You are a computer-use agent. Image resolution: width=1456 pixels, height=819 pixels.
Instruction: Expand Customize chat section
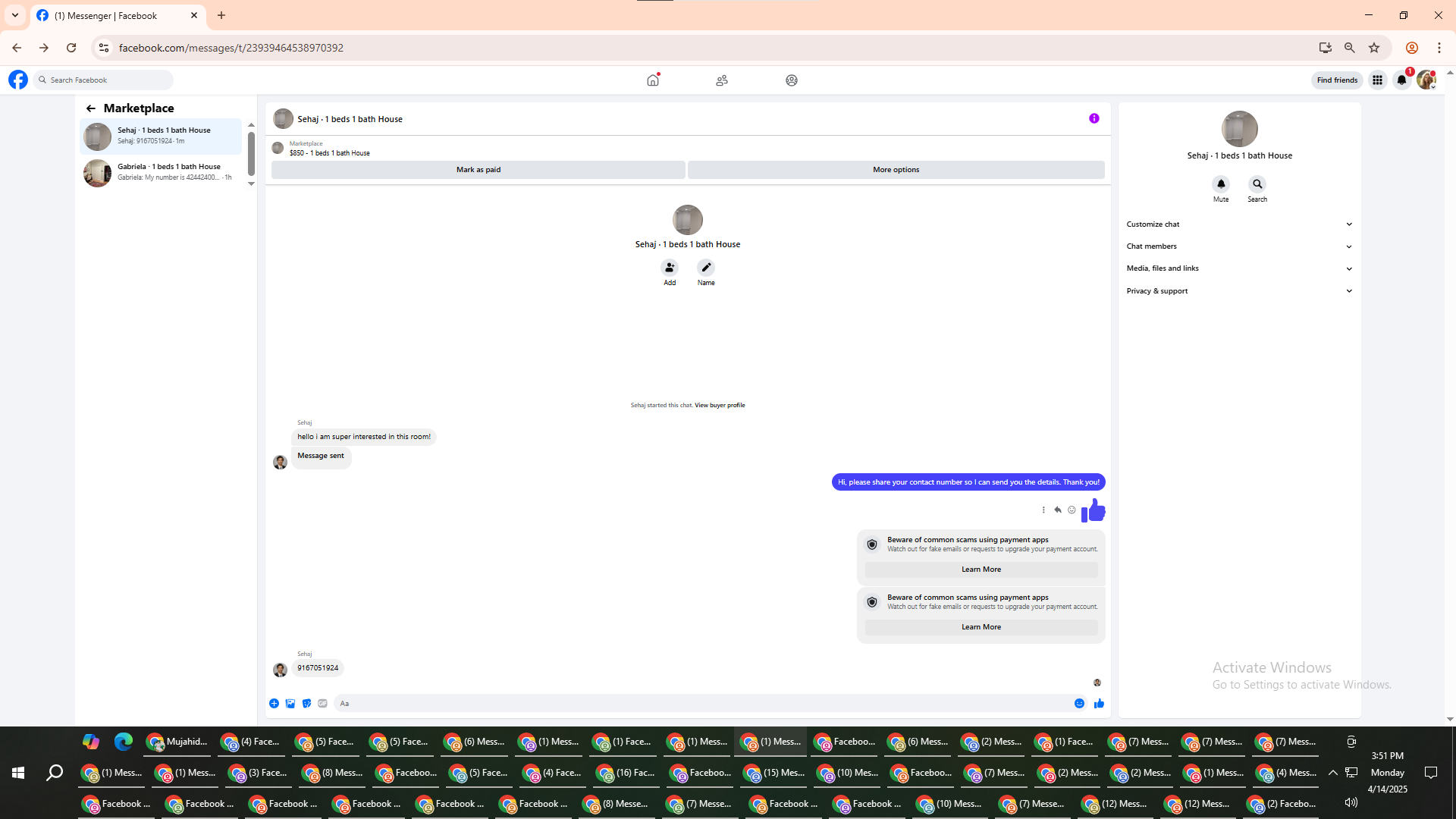tap(1239, 224)
